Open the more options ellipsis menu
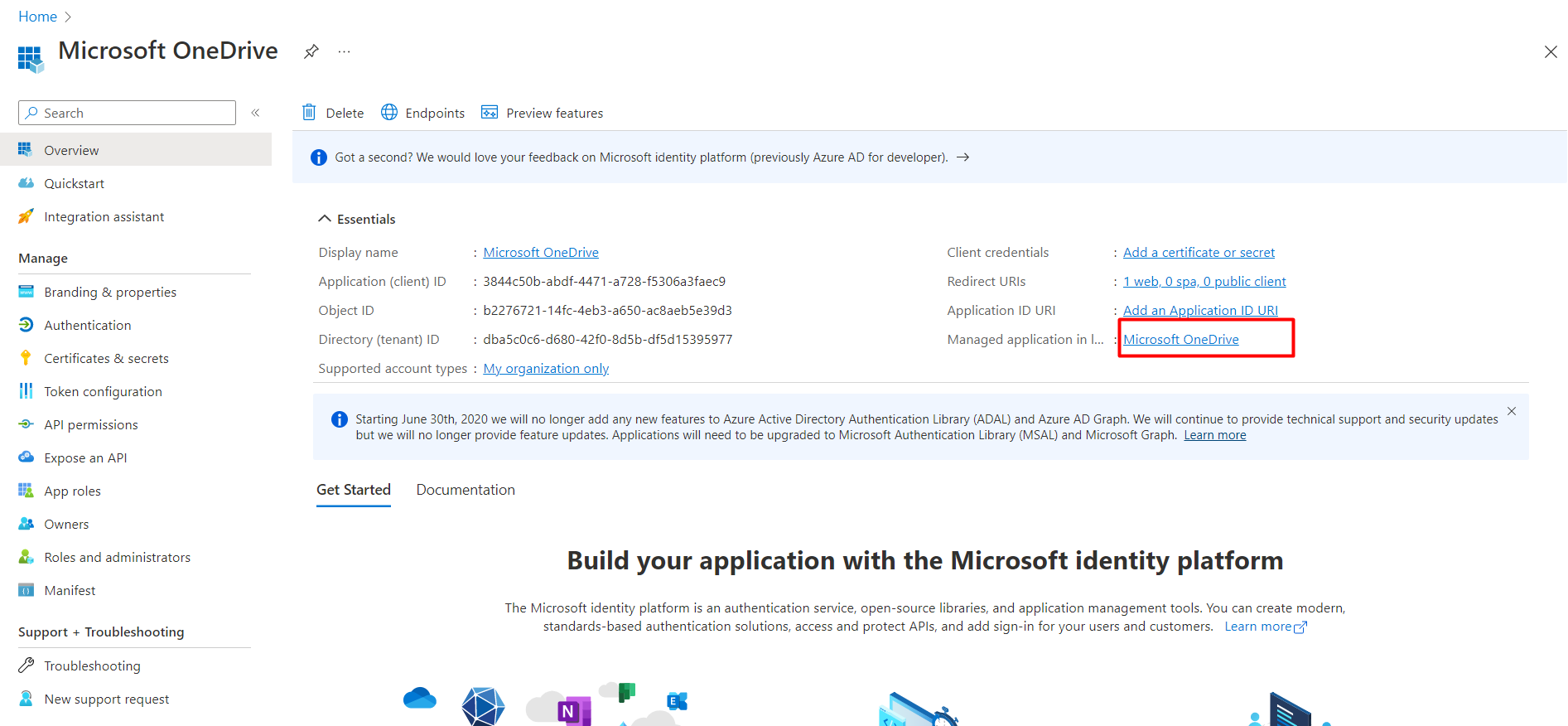 click(345, 51)
